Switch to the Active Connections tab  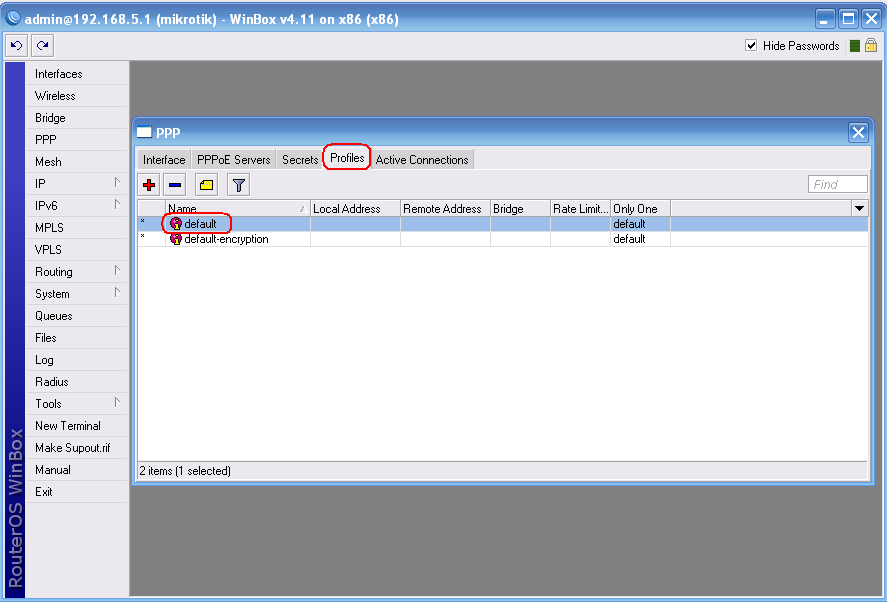click(x=422, y=160)
